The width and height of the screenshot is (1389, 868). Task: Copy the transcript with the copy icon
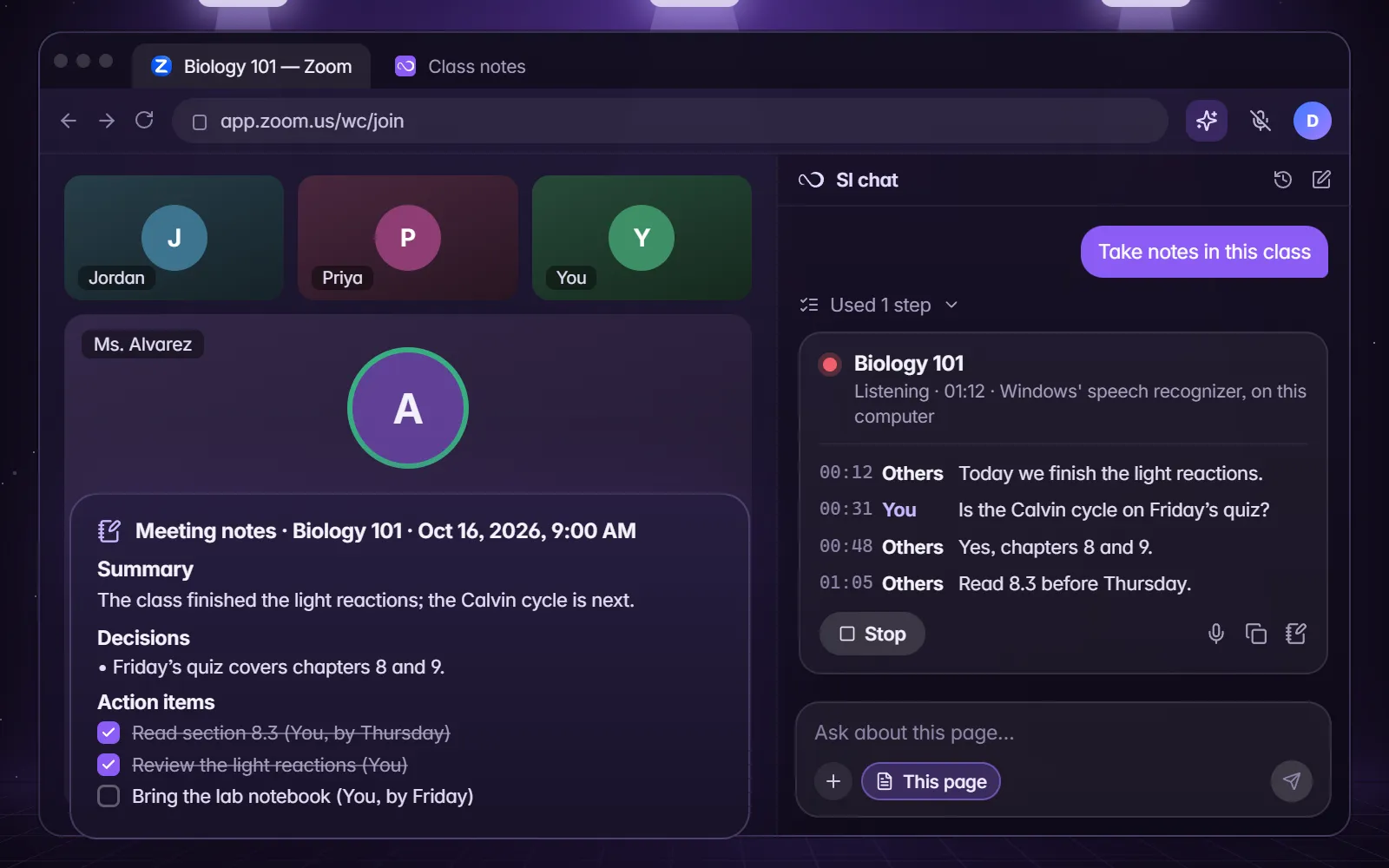click(x=1256, y=634)
